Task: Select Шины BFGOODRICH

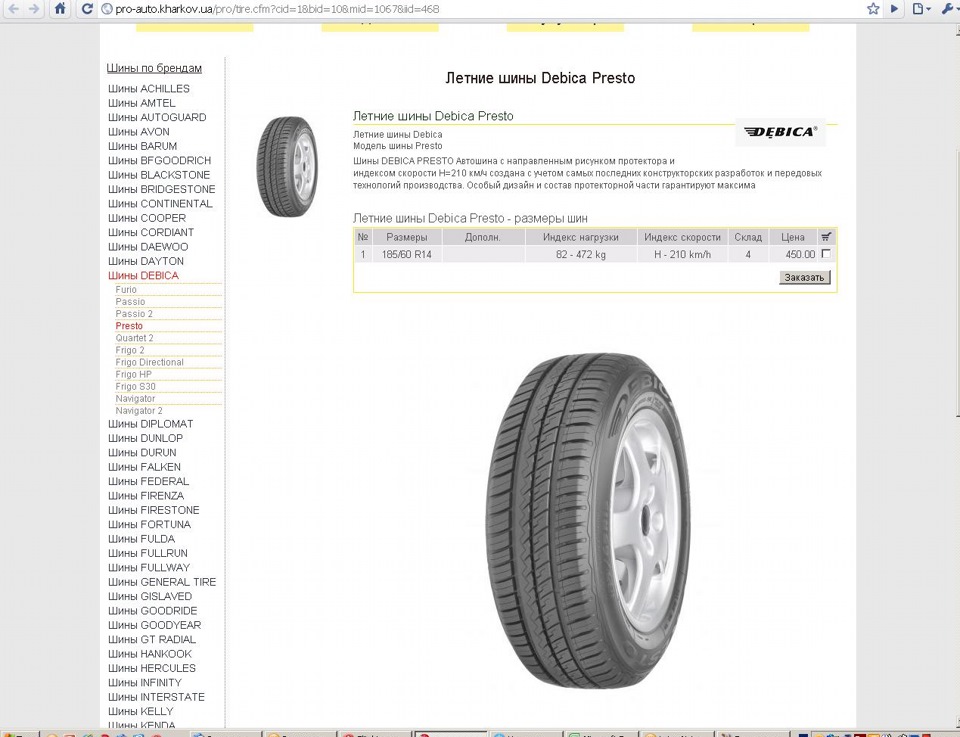Action: point(159,160)
